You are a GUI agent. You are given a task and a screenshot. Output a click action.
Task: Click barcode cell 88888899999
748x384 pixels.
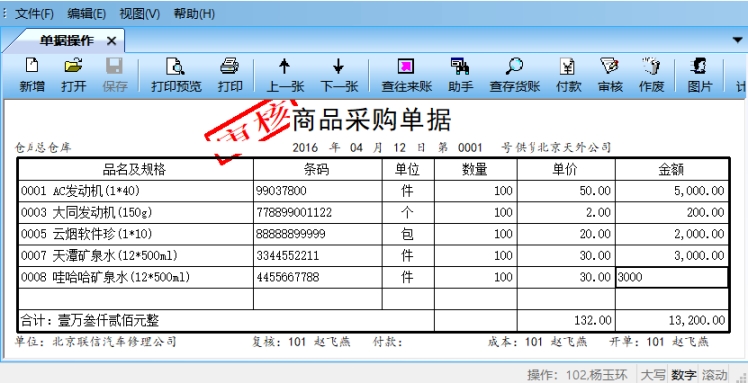coord(318,234)
